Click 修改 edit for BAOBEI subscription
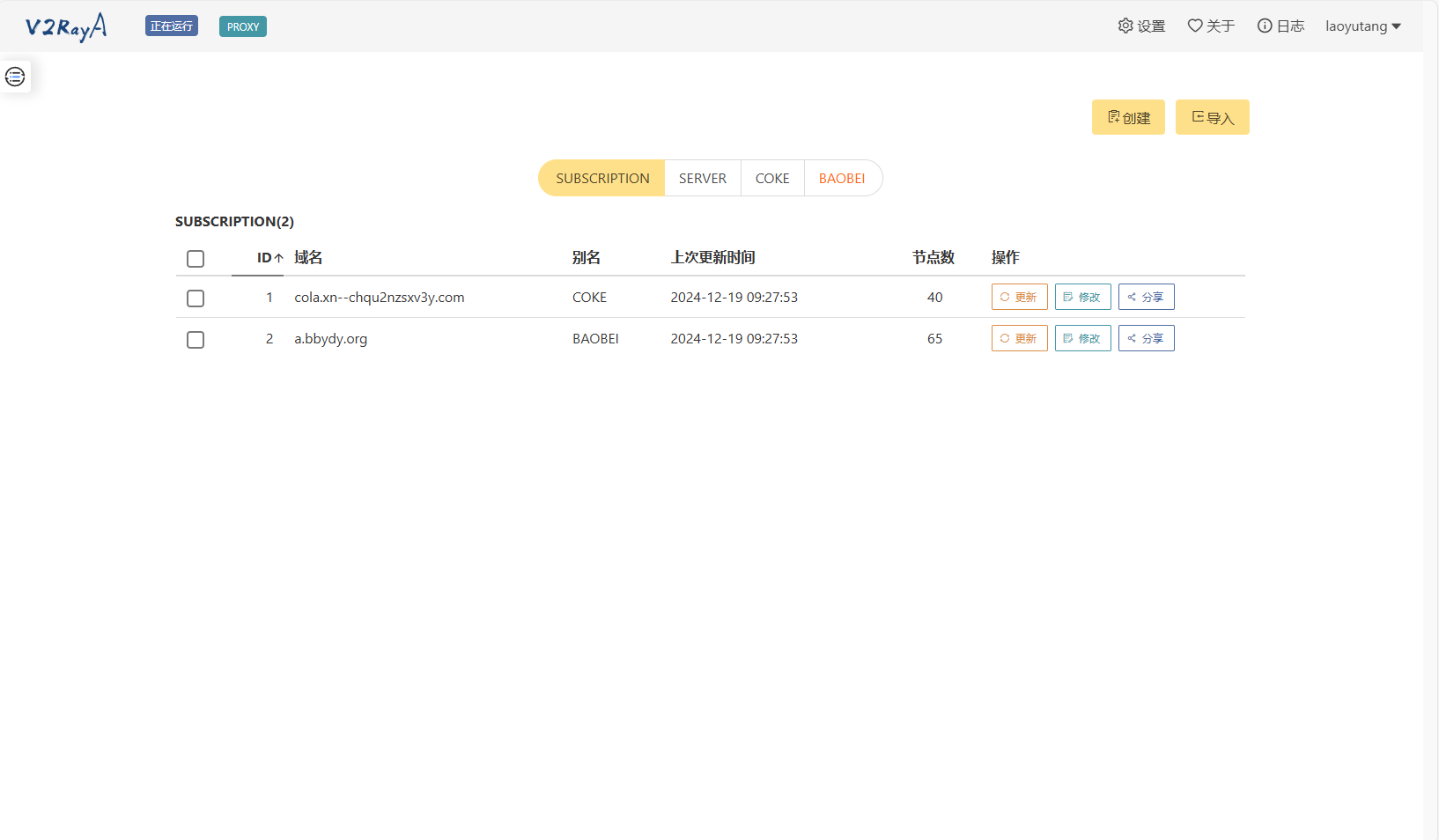 pyautogui.click(x=1083, y=338)
